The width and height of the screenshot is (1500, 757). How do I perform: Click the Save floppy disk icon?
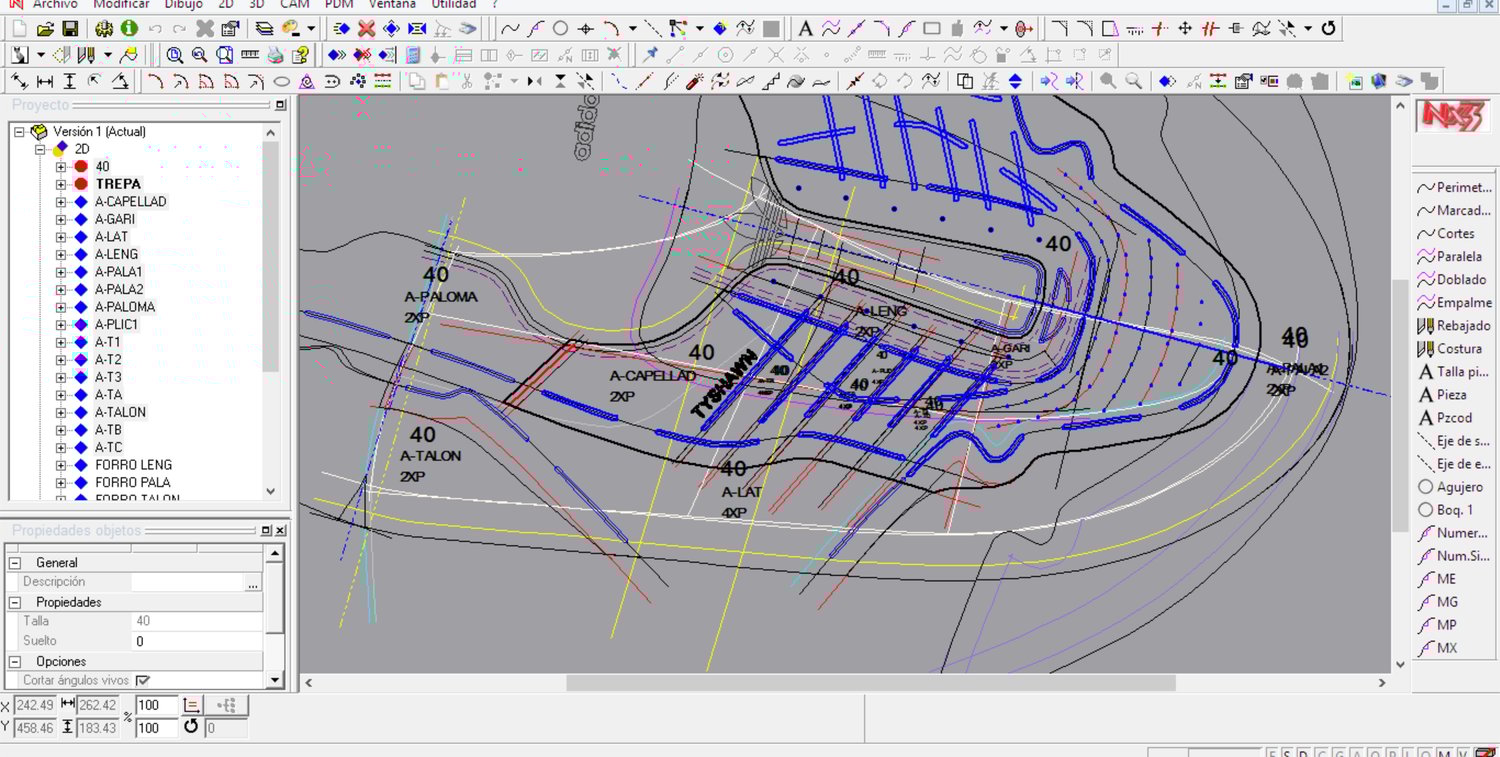(x=70, y=29)
